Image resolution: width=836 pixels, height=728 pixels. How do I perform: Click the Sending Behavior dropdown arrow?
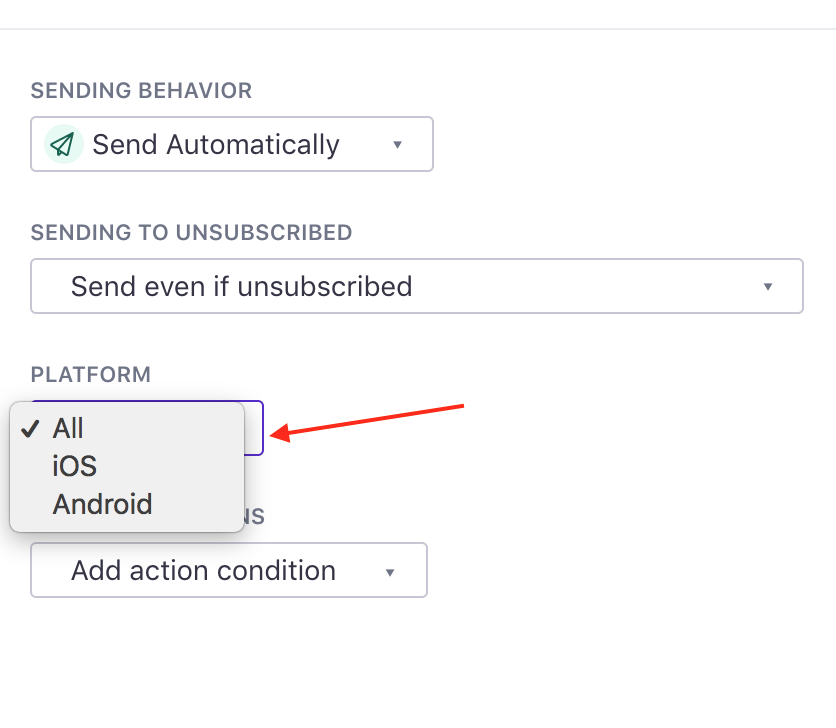[x=397, y=145]
